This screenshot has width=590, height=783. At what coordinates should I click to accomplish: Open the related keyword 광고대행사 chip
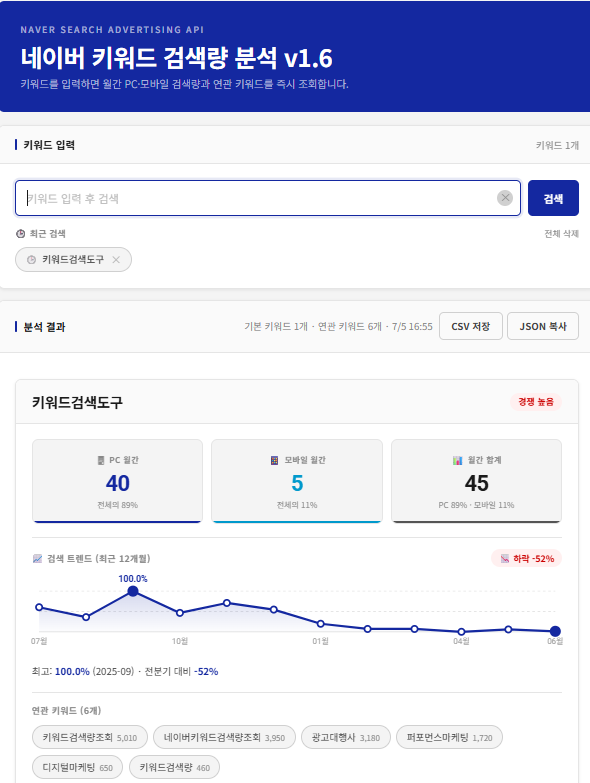(x=346, y=737)
